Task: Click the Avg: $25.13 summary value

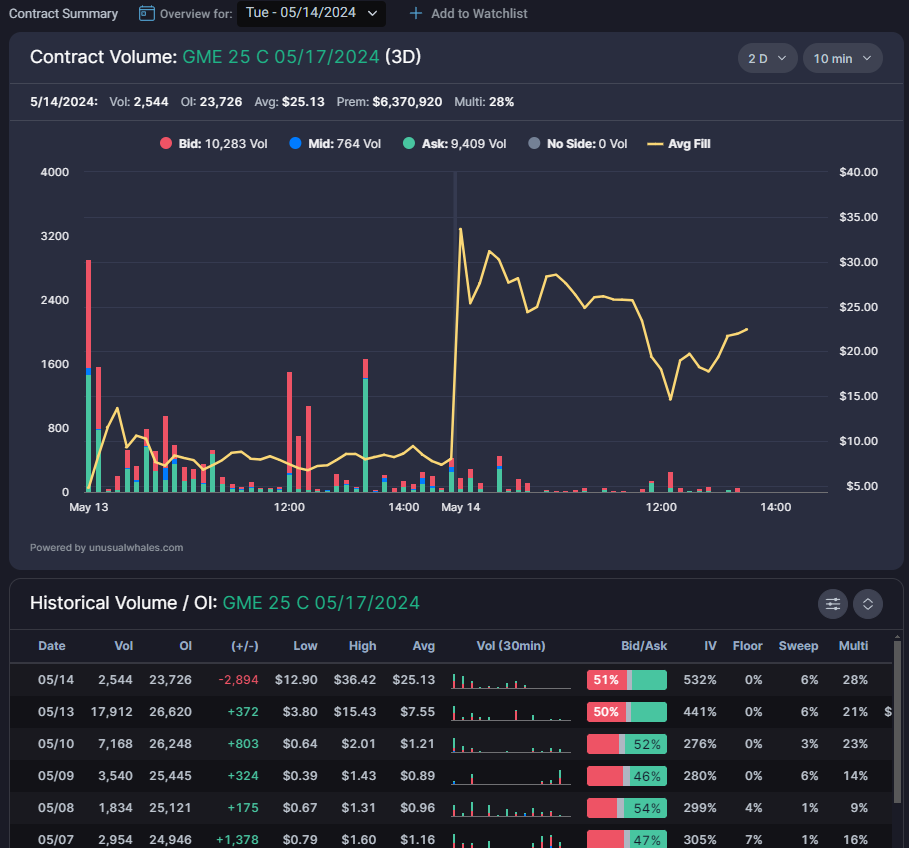Action: pyautogui.click(x=289, y=102)
